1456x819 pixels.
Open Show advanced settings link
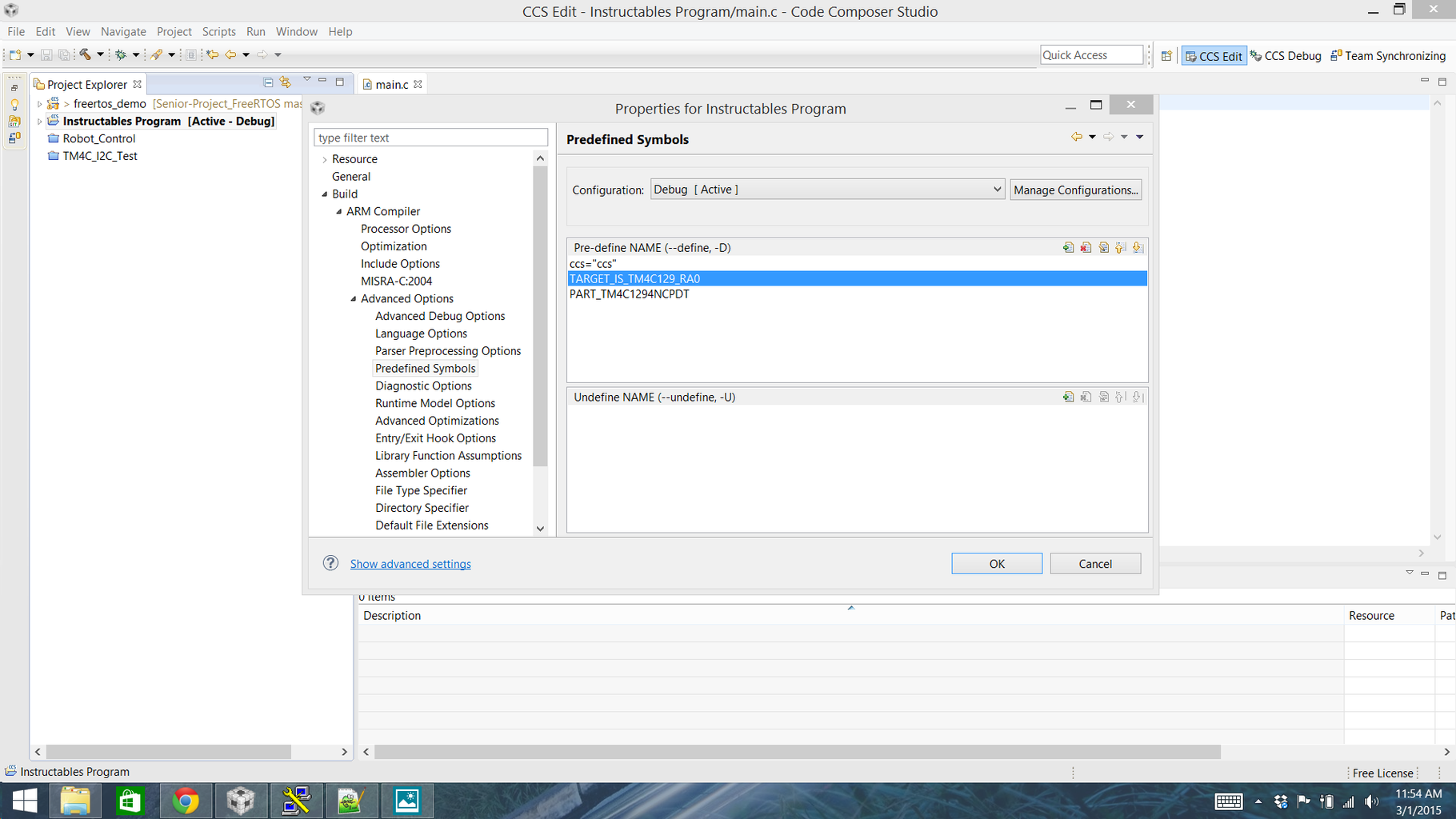pyautogui.click(x=410, y=564)
